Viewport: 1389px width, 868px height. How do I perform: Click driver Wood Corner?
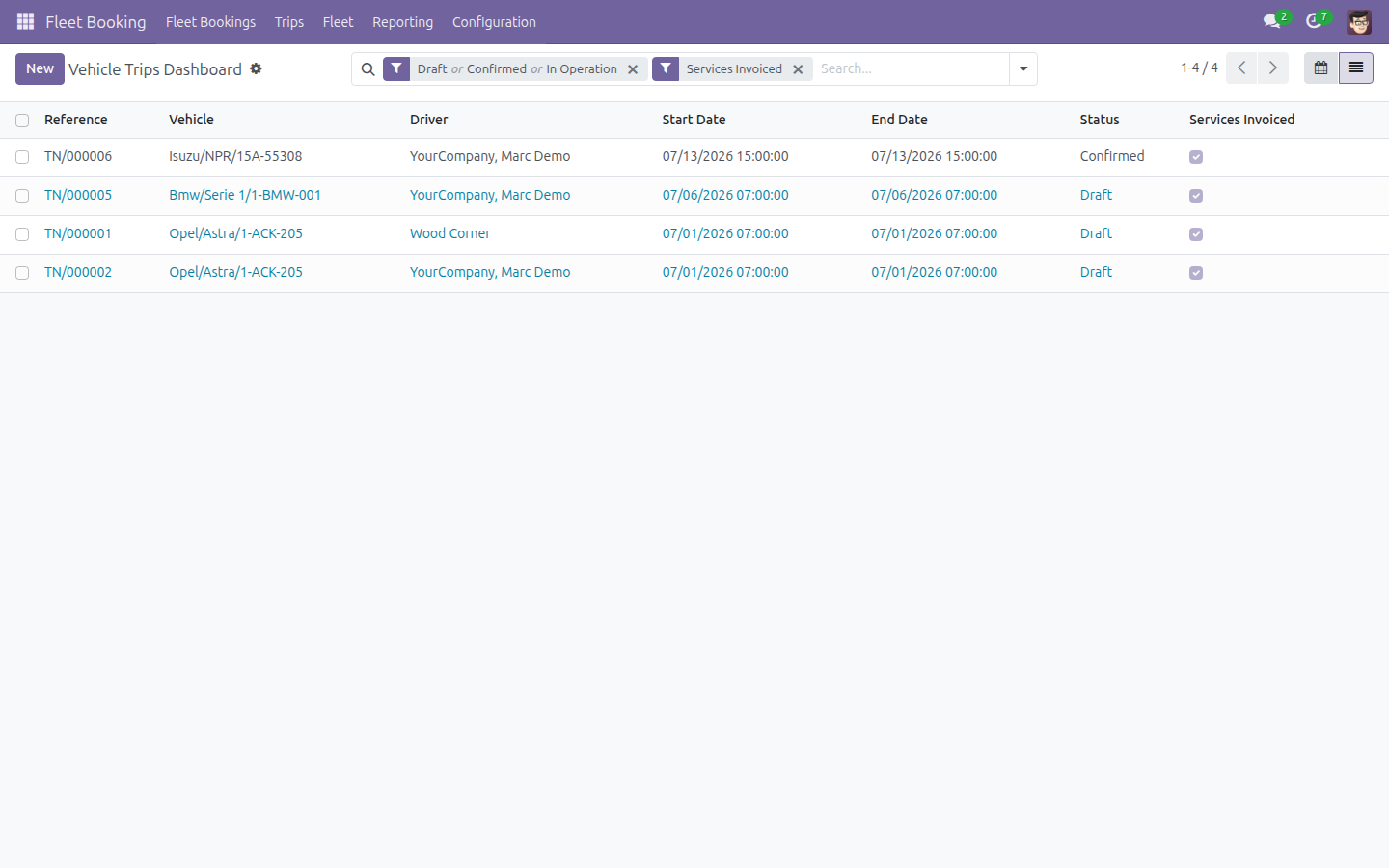point(449,233)
